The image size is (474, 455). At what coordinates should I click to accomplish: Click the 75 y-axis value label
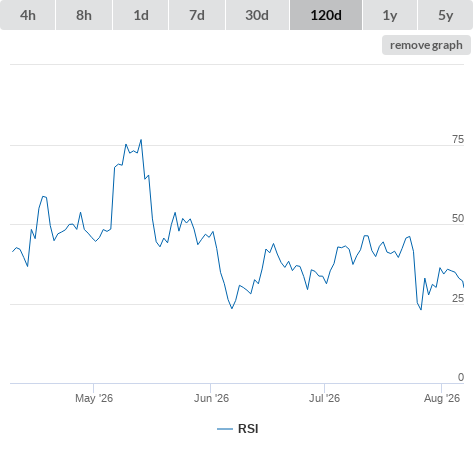pos(458,139)
